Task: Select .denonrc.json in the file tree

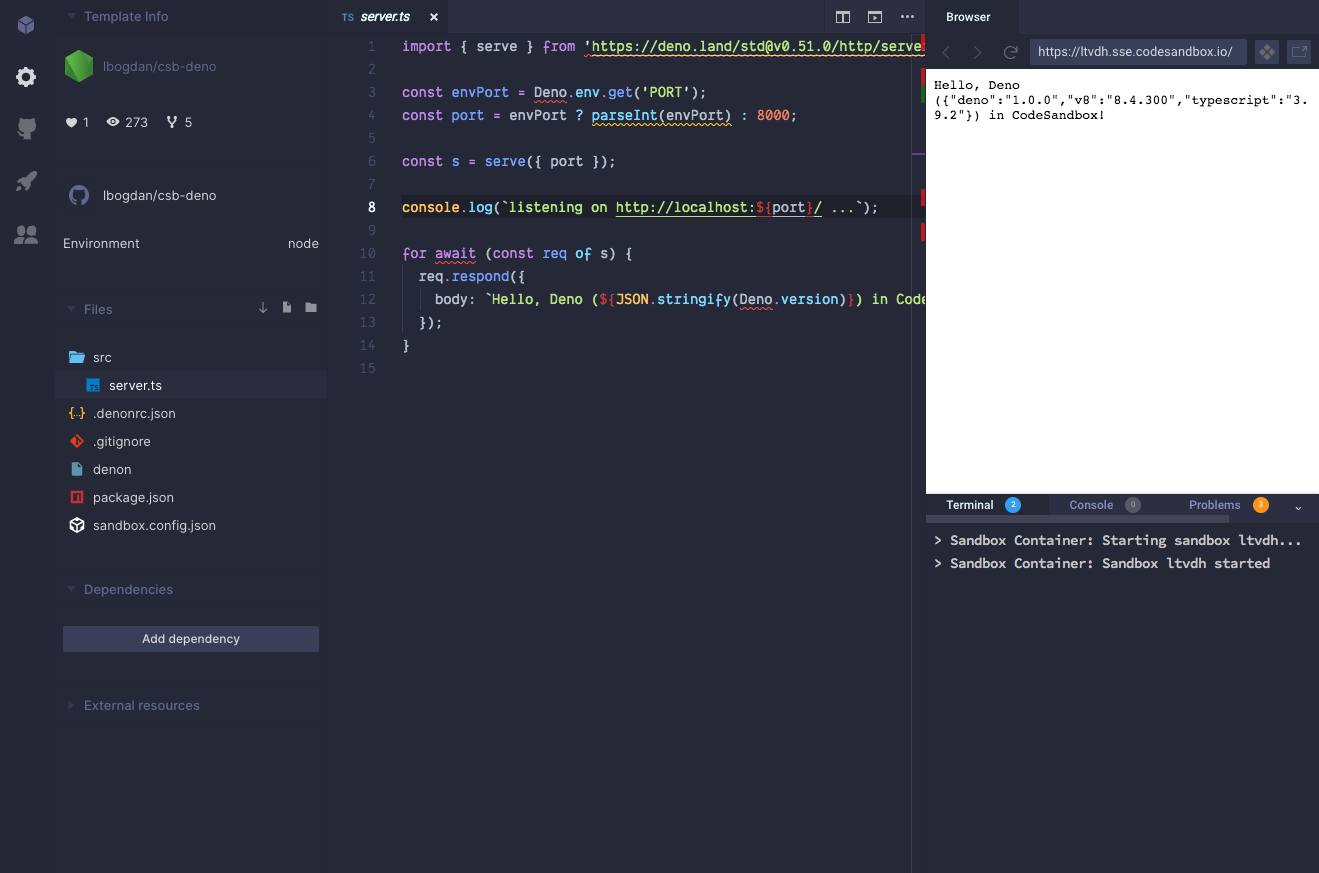Action: [x=132, y=413]
